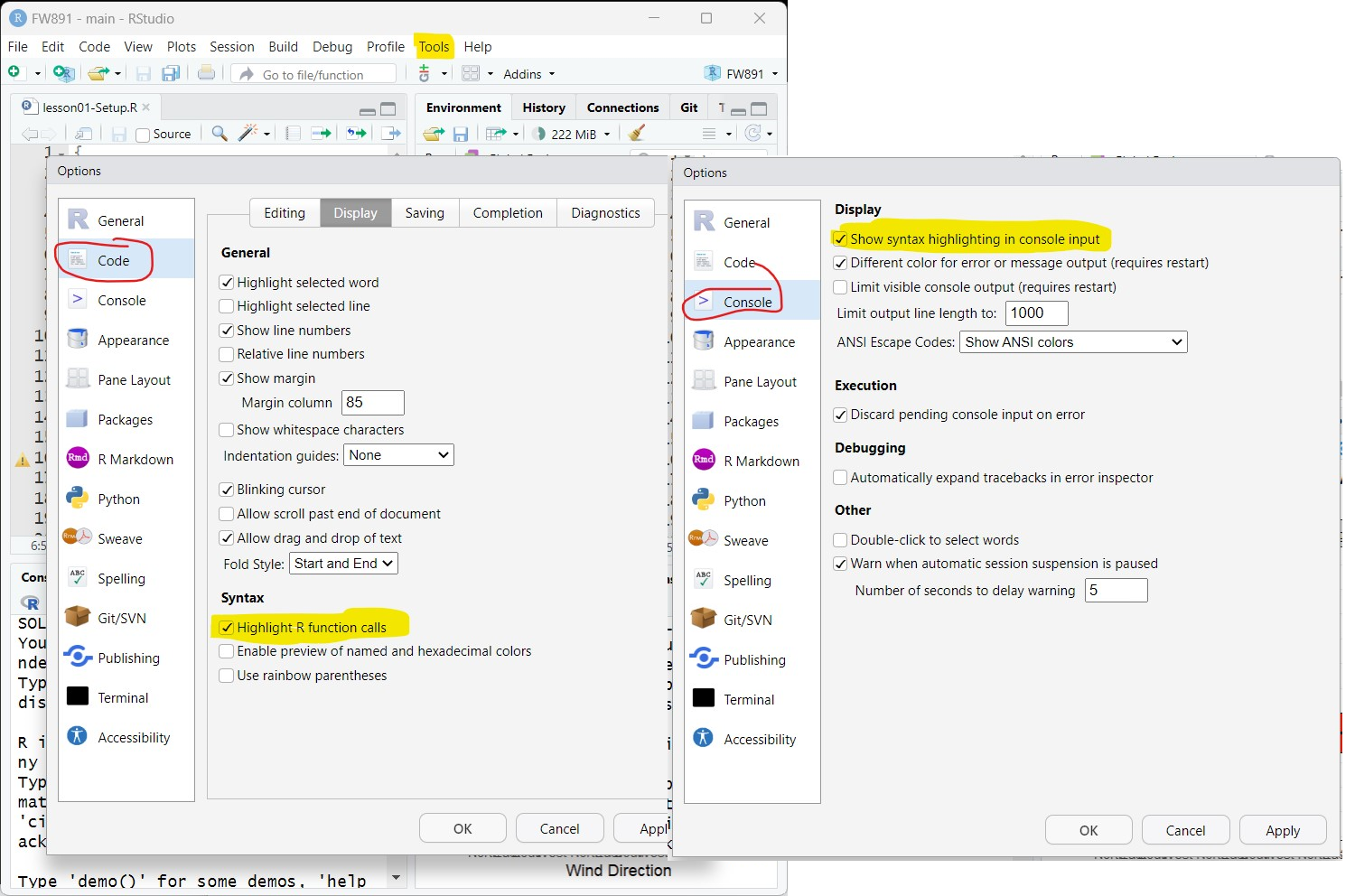Click the find/replace magnifier in editor toolbar

(x=219, y=134)
